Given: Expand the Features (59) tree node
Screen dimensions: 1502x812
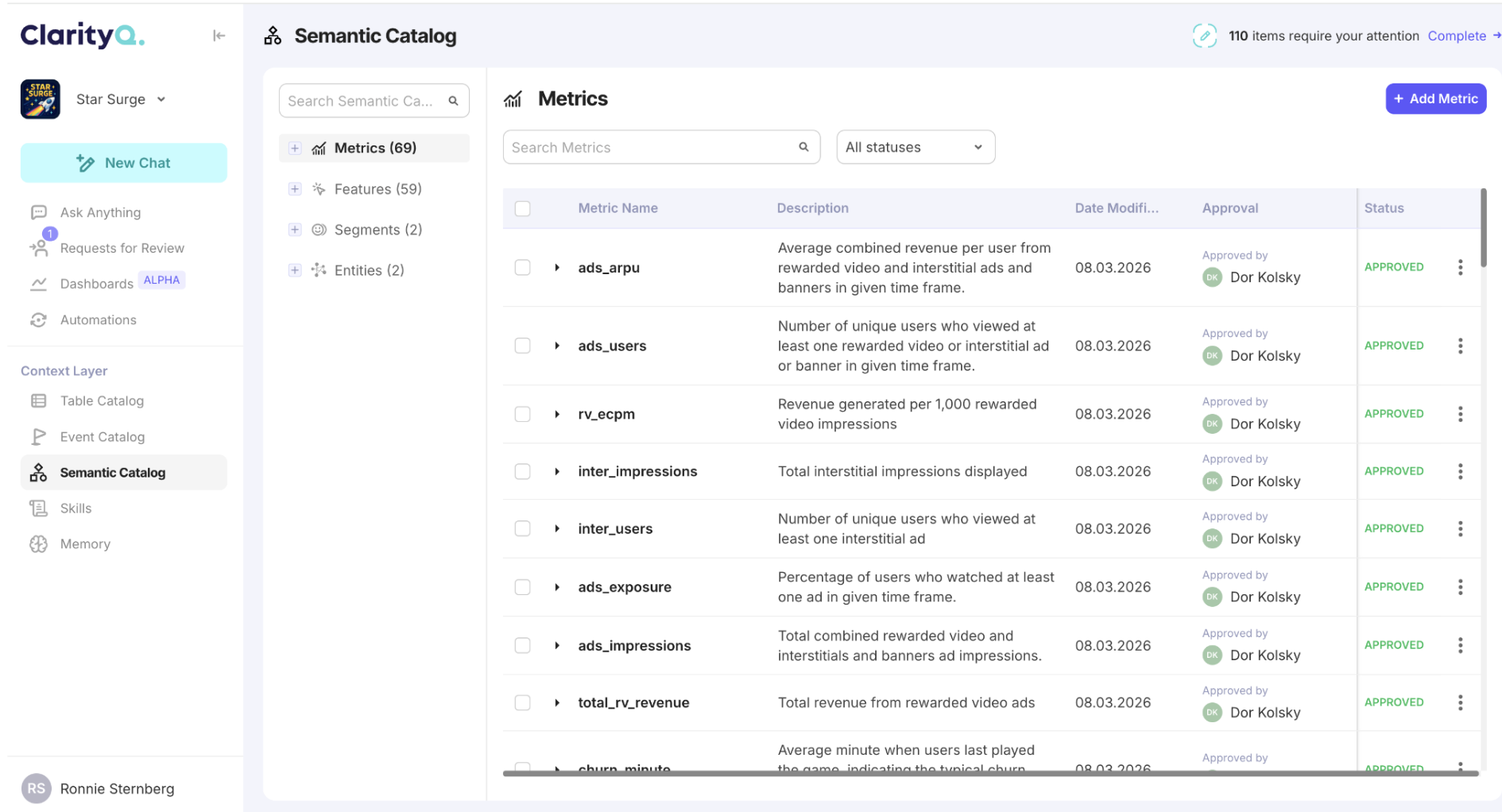Looking at the screenshot, I should click(295, 189).
